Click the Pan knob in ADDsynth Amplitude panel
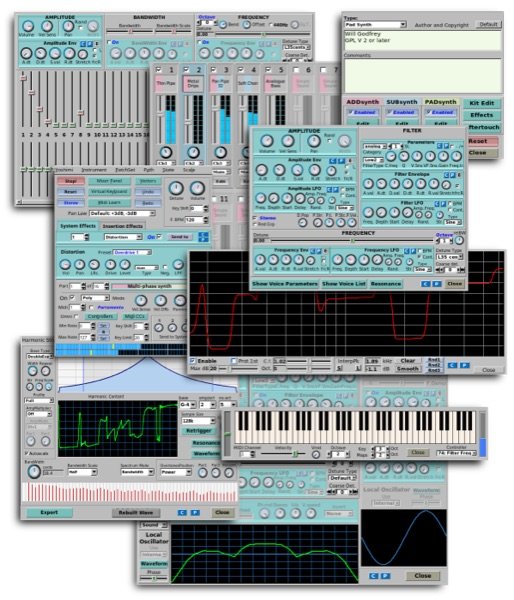Image resolution: width=514 pixels, height=600 pixels. pos(314,141)
